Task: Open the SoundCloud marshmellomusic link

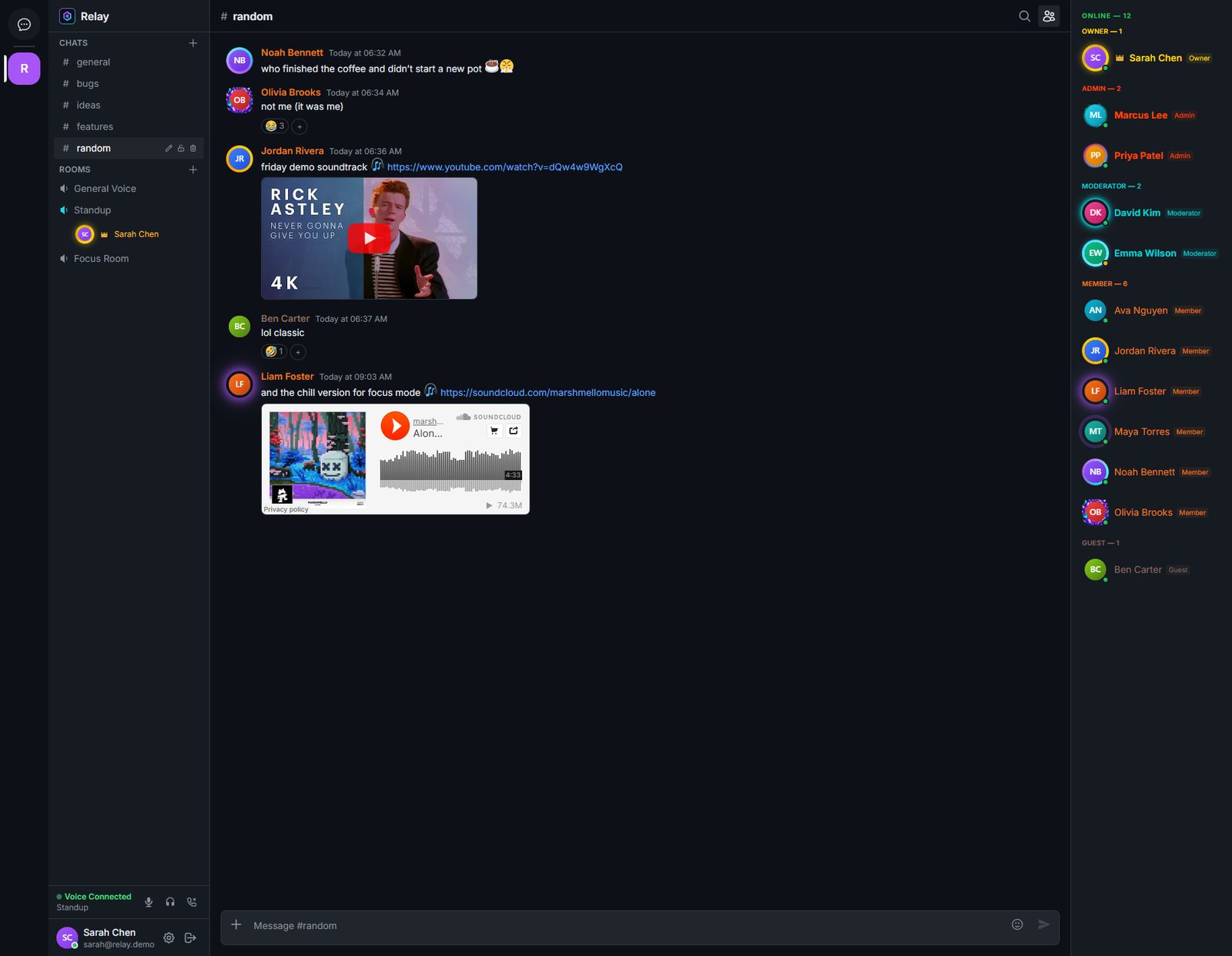Action: click(547, 393)
